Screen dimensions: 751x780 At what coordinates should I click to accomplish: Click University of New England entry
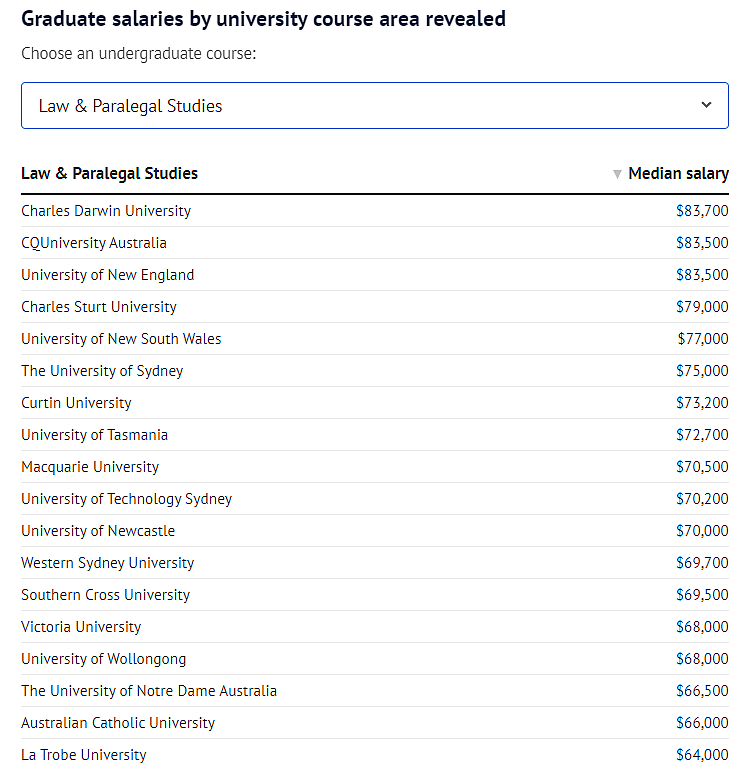click(107, 275)
